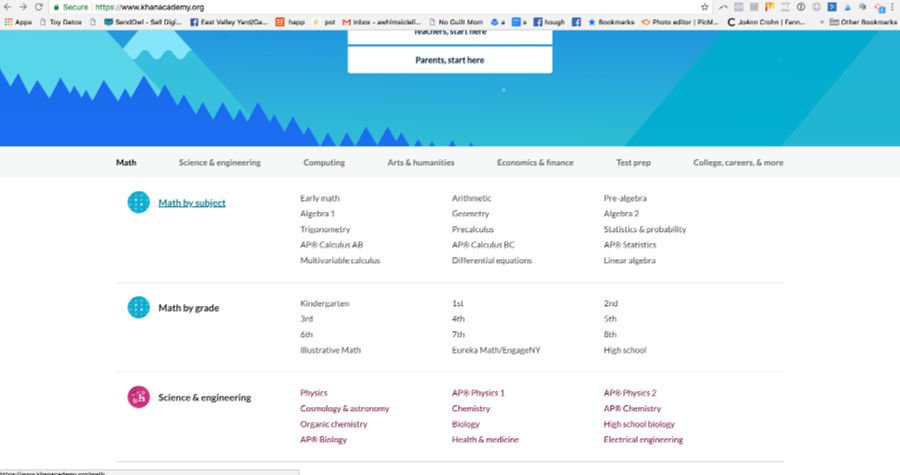900x475 pixels.
Task: Open the No Guilt Mom bookmark
Action: tap(456, 22)
